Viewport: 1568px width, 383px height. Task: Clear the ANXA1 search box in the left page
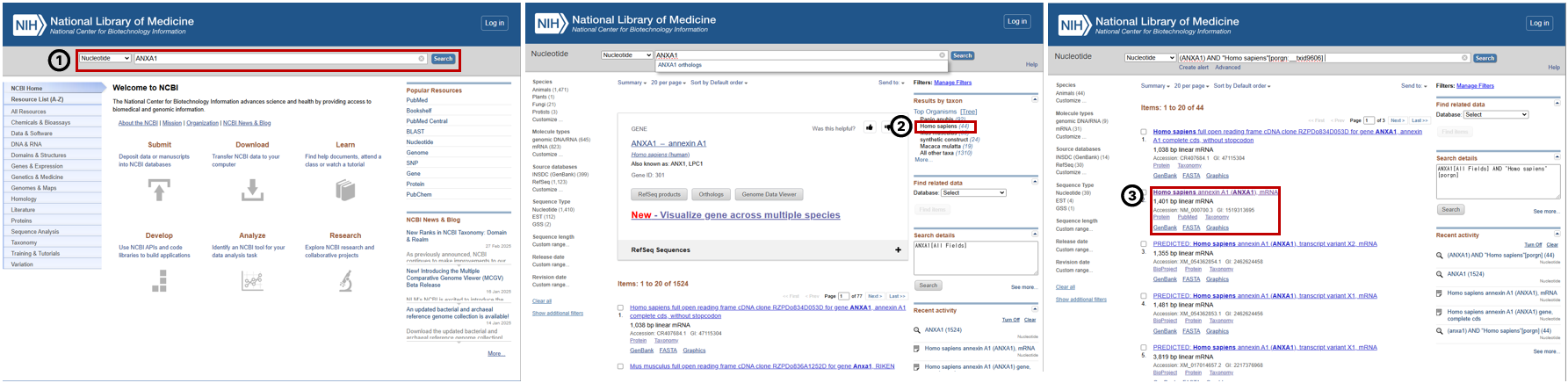422,59
